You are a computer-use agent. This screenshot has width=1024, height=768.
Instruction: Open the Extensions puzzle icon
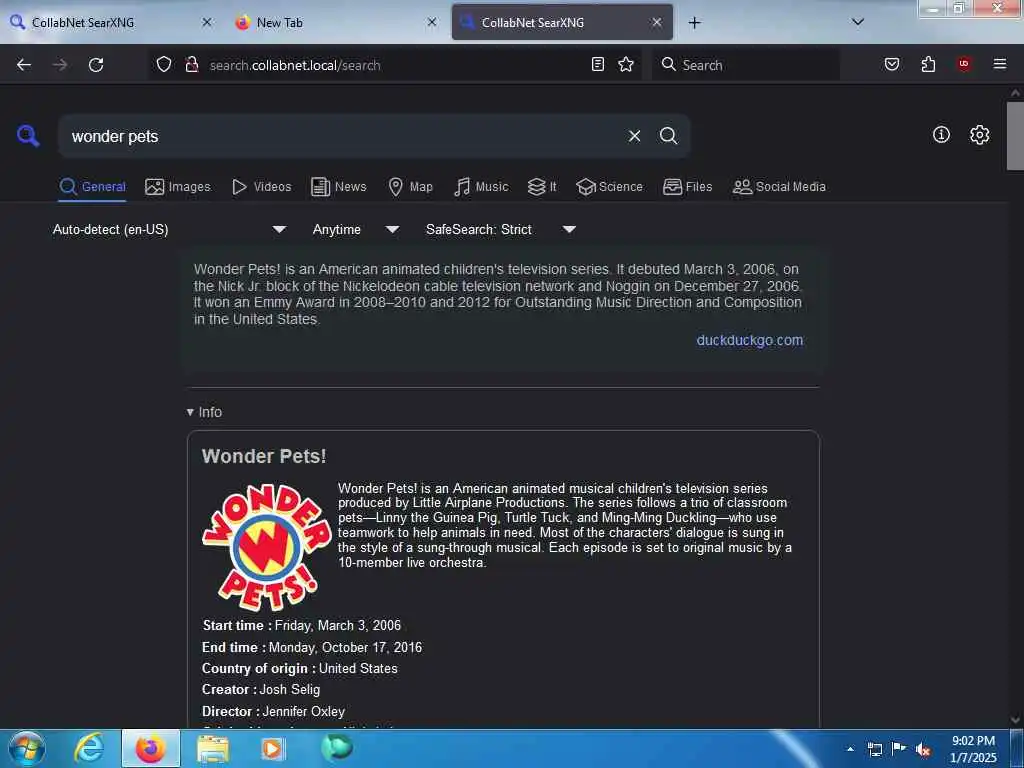tap(928, 64)
